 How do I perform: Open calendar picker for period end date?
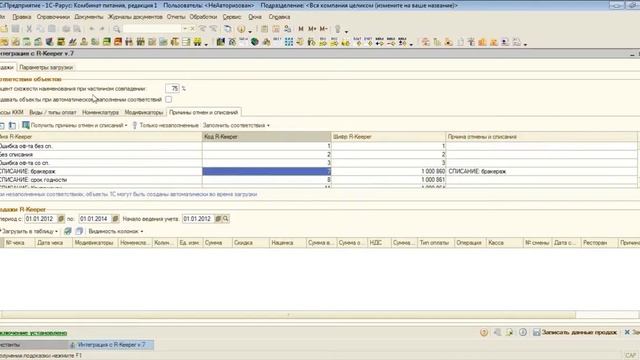point(116,219)
